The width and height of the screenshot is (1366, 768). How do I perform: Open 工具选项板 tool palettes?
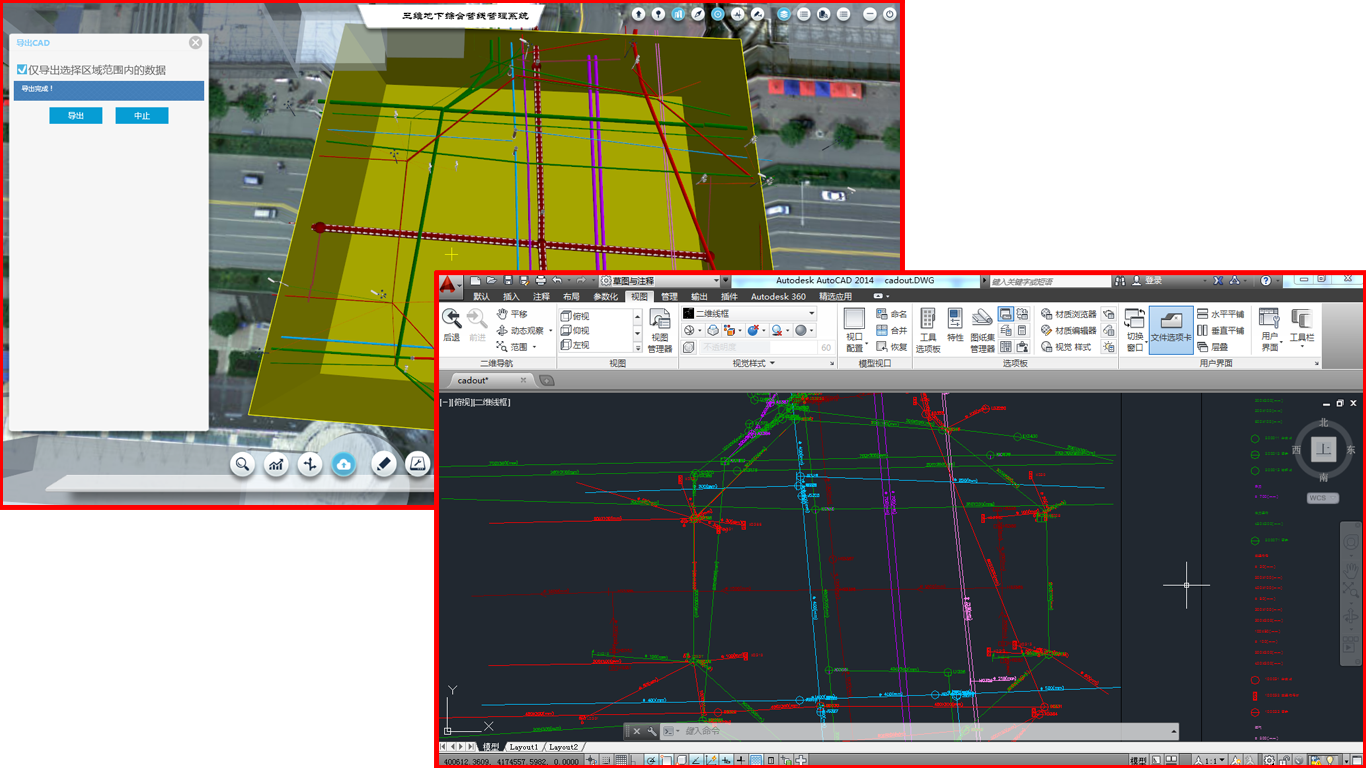click(x=928, y=331)
